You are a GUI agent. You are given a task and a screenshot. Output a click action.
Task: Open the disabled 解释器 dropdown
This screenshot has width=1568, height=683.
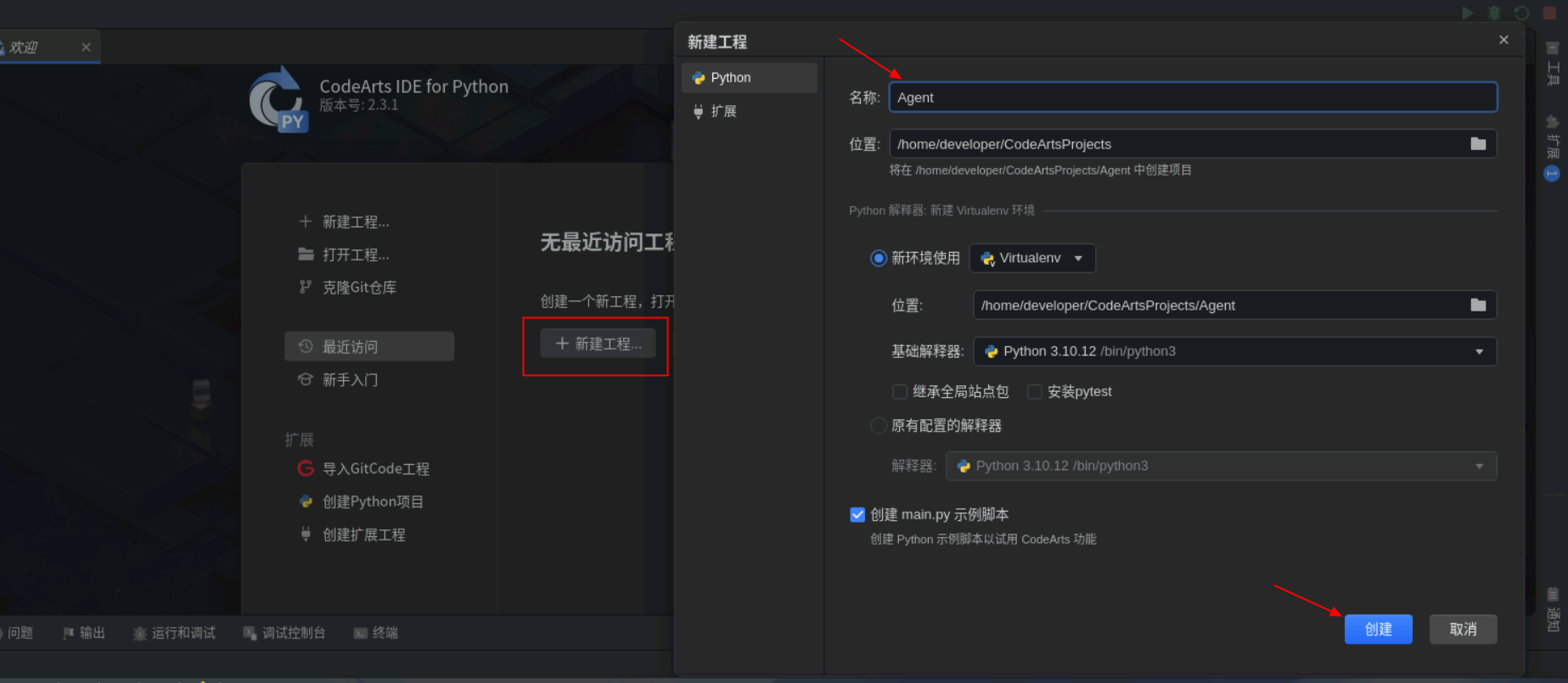(1221, 466)
